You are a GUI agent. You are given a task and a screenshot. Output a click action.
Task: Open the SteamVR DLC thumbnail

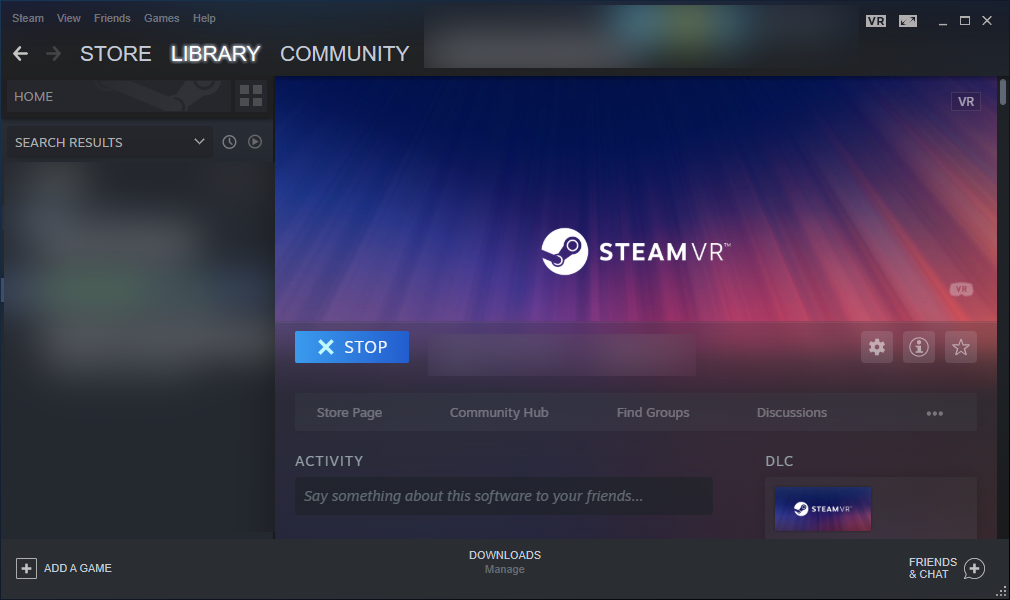point(822,508)
